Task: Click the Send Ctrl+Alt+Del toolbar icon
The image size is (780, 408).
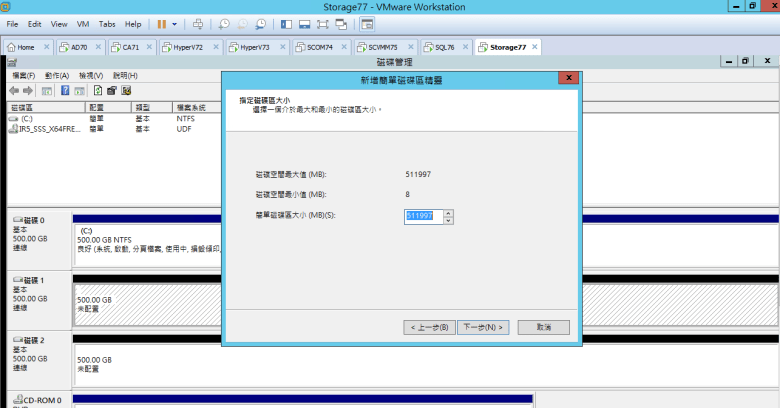Action: coord(198,23)
